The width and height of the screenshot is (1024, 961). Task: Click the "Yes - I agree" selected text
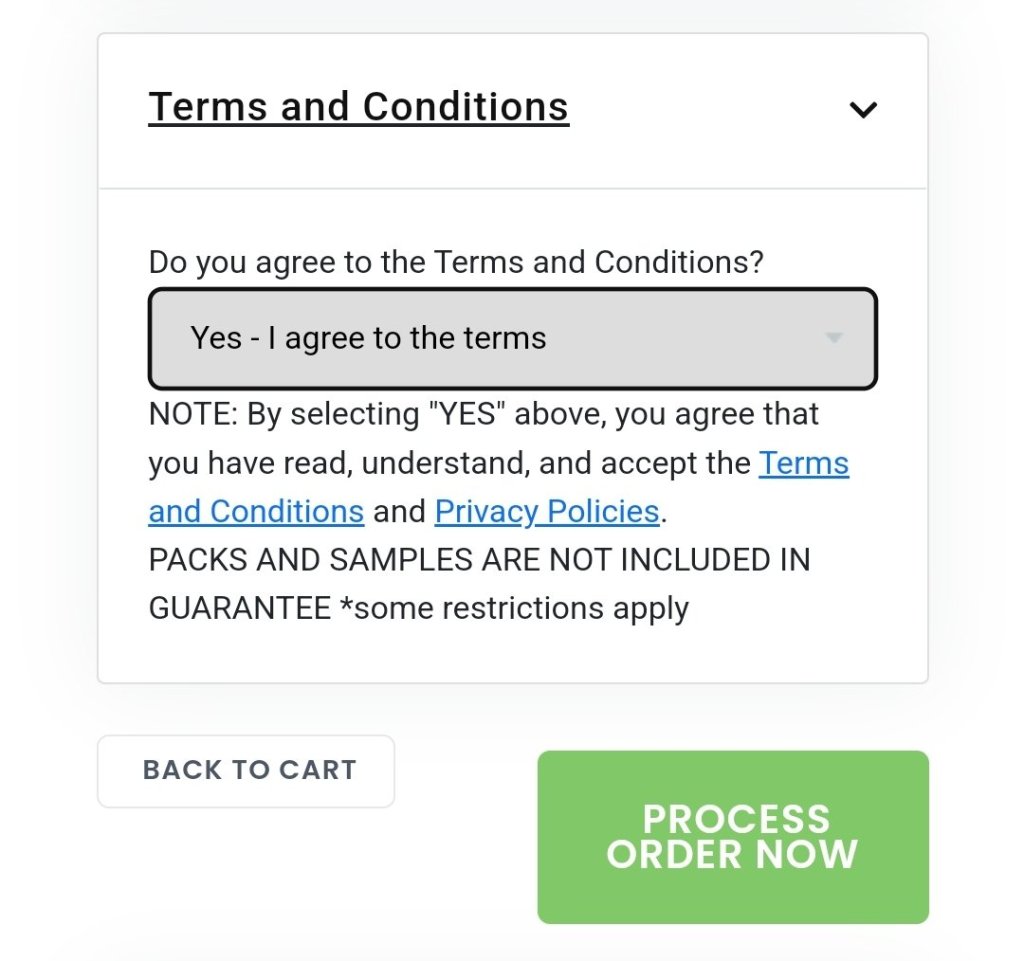click(x=368, y=338)
